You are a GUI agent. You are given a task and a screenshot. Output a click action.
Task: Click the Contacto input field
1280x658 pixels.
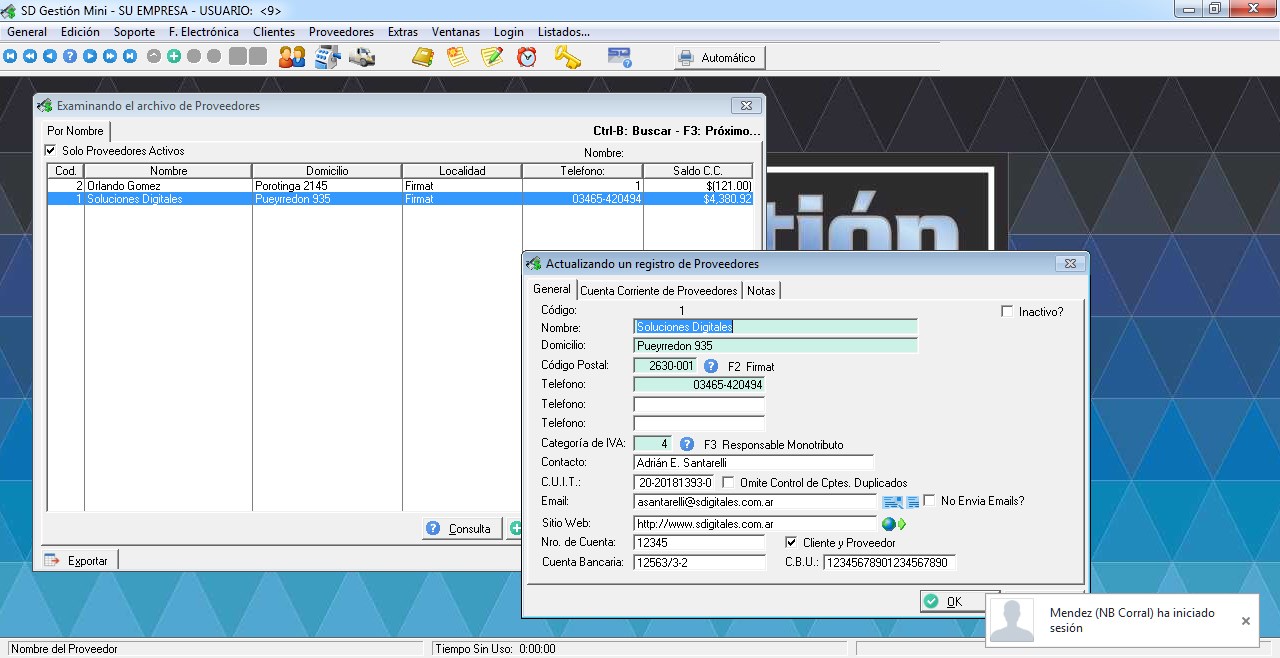pos(753,463)
